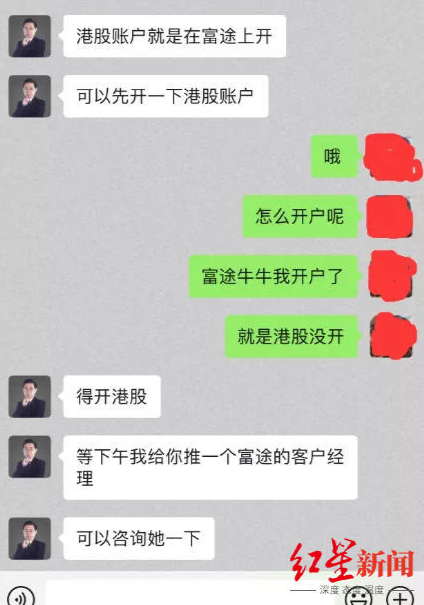Open contact avatar beside 可以先开一下港股账户
The width and height of the screenshot is (424, 605).
30,96
